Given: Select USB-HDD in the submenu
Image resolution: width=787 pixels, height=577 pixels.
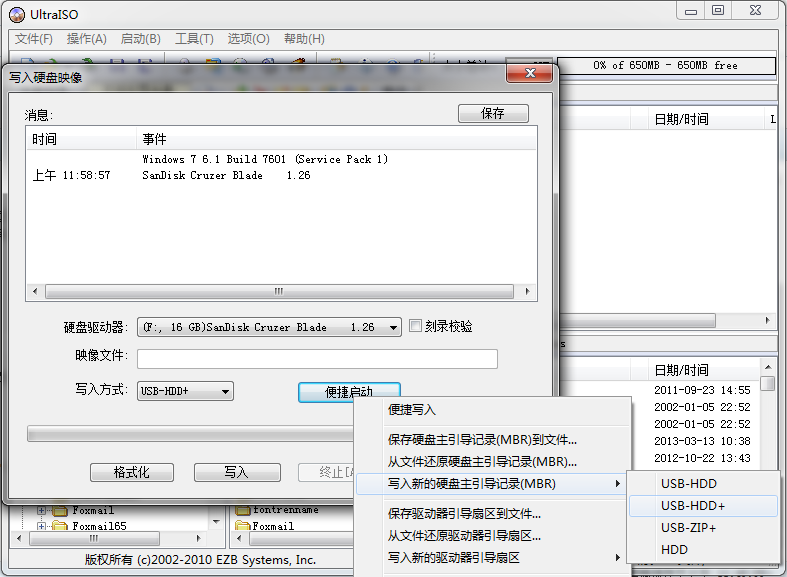Looking at the screenshot, I should click(703, 484).
